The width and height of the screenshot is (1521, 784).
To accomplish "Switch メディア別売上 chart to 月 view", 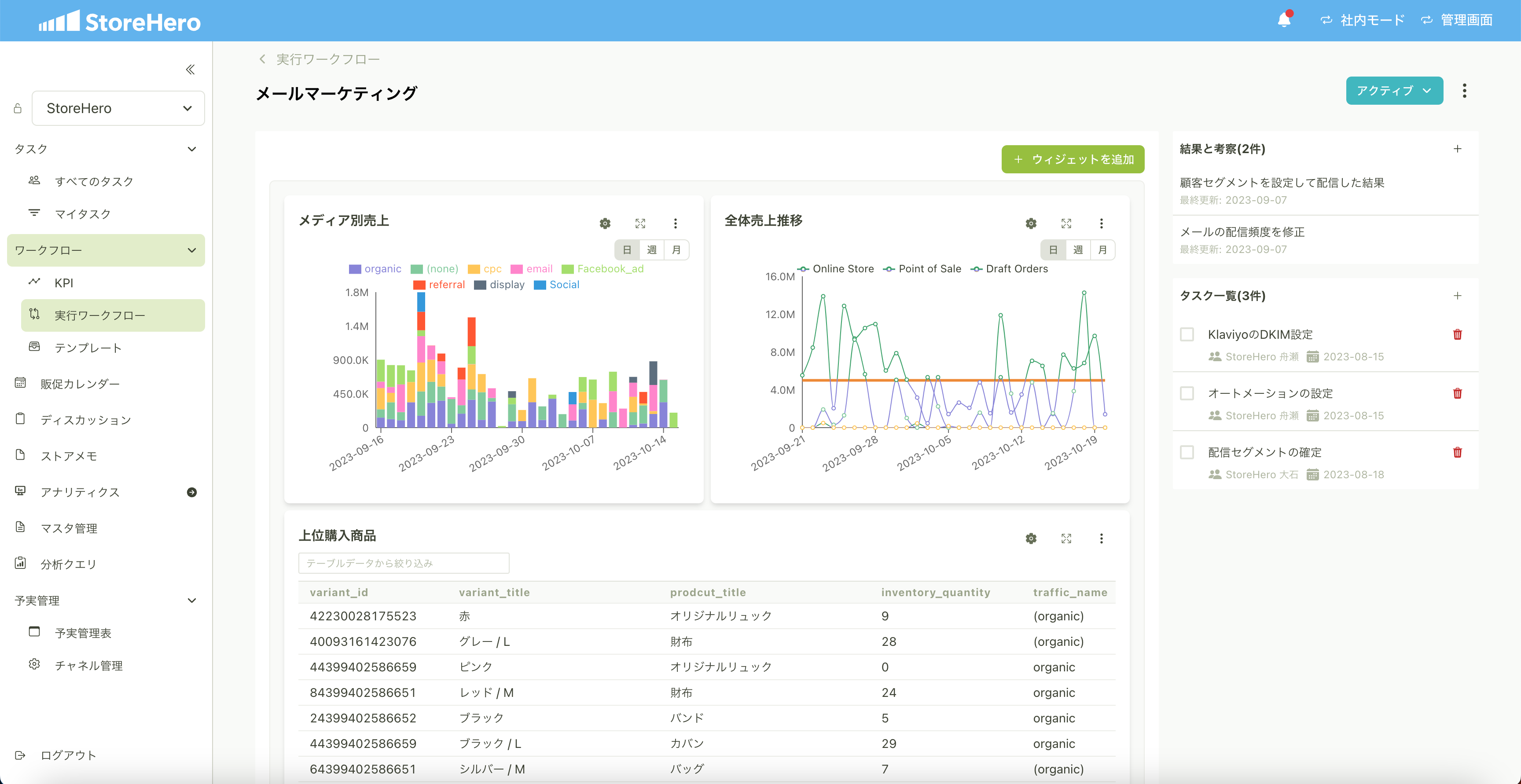I will (676, 250).
